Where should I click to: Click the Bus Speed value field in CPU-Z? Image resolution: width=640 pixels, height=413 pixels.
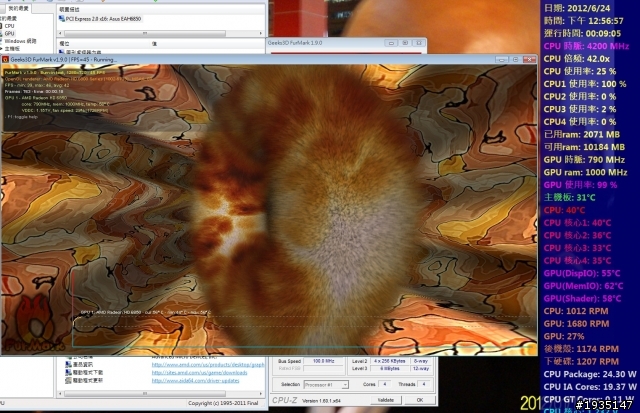[323, 361]
